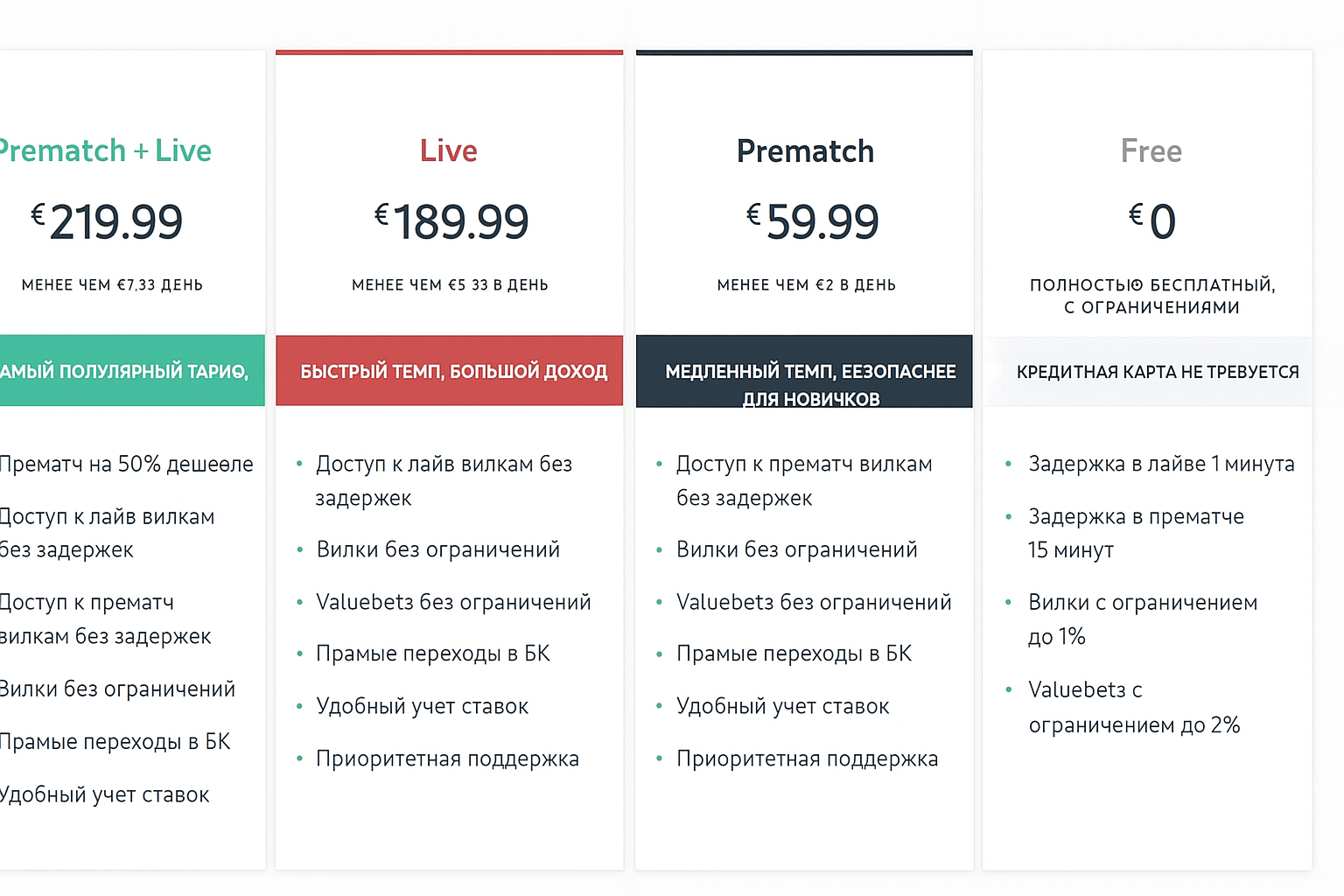Viewport: 1344px width, 896px height.
Task: Click "Задержка в лайве 1 минута" item
Action: click(1161, 464)
